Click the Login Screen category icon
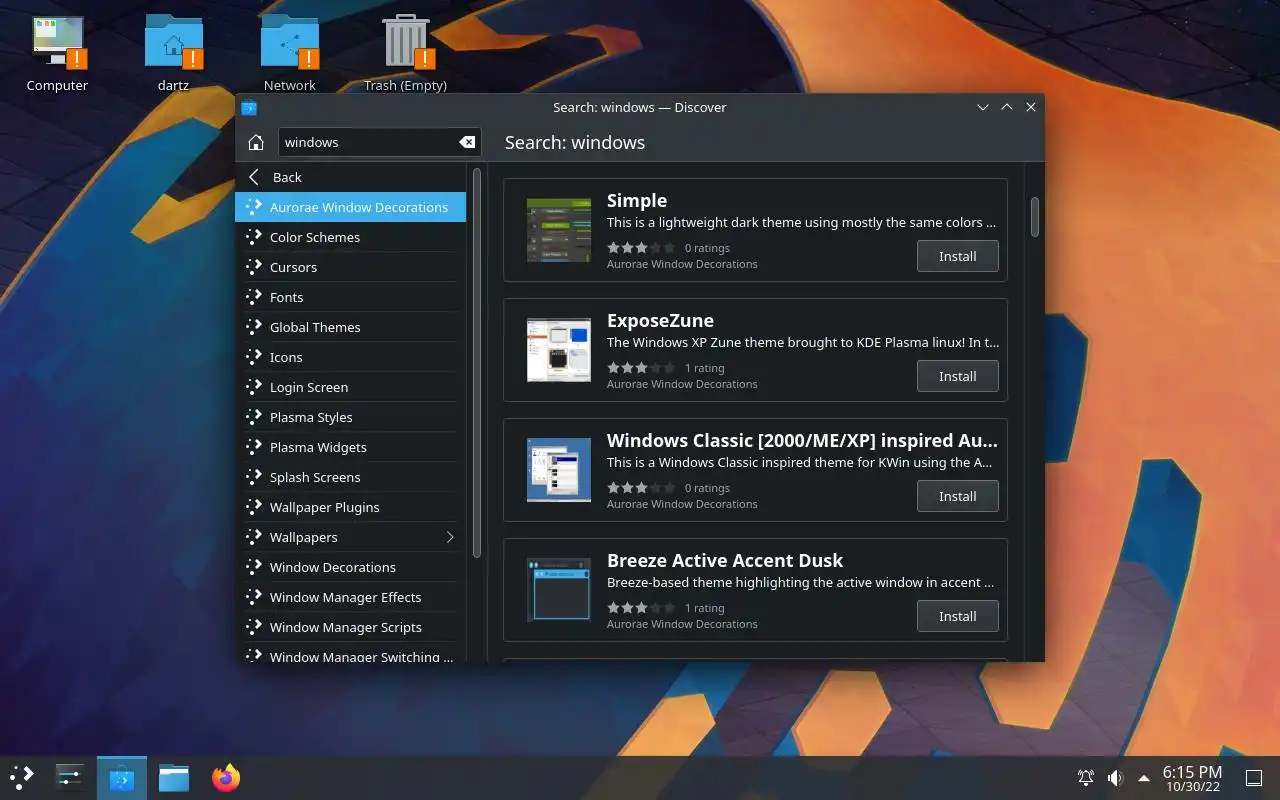This screenshot has width=1280, height=800. [x=253, y=387]
